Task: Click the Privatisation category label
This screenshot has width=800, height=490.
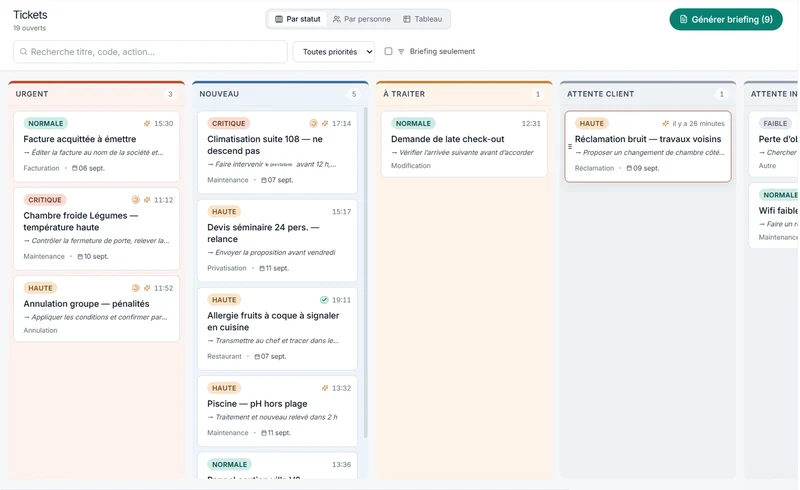Action: pyautogui.click(x=227, y=268)
